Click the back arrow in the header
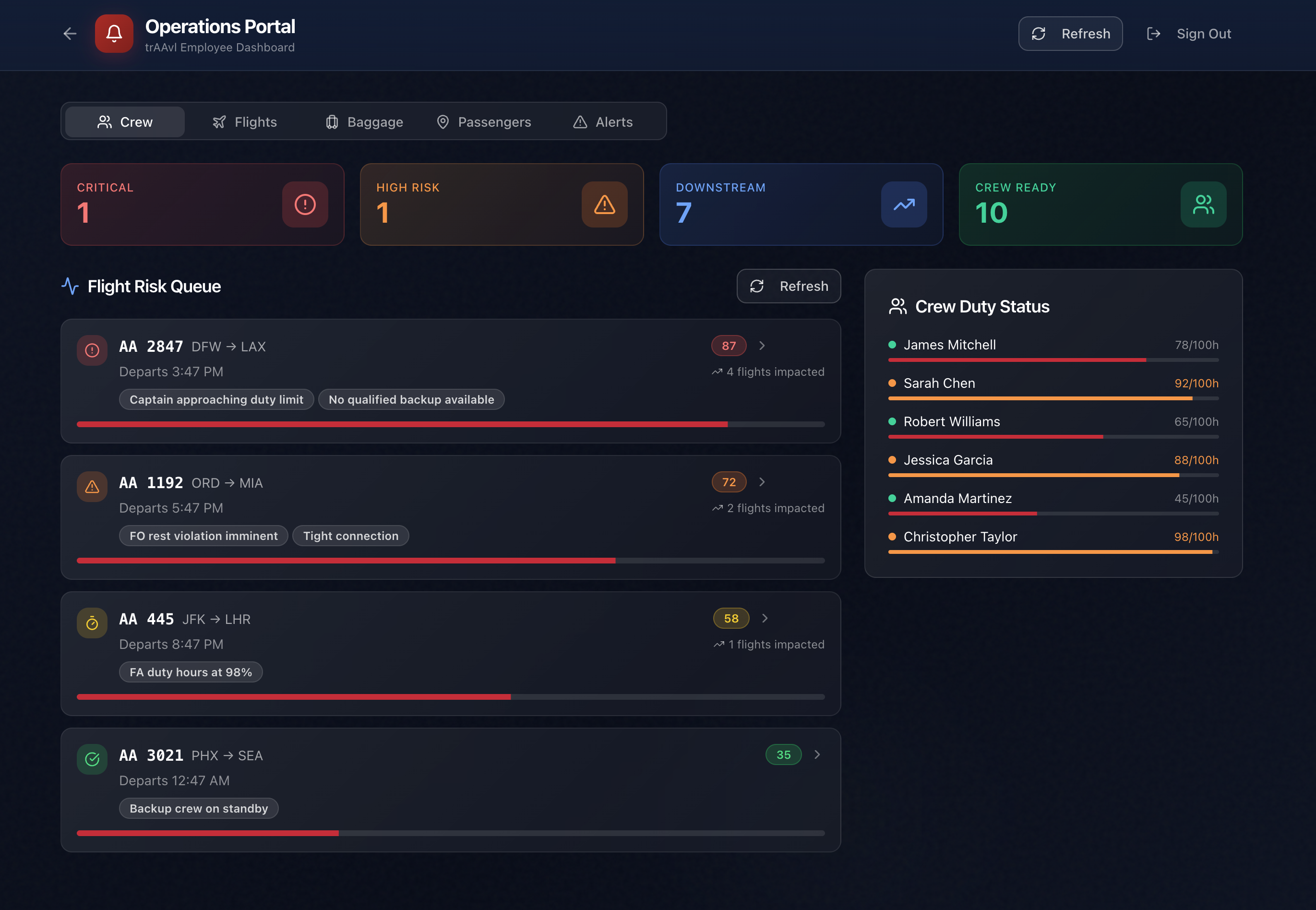Screen dimensions: 1316x910 click(70, 34)
